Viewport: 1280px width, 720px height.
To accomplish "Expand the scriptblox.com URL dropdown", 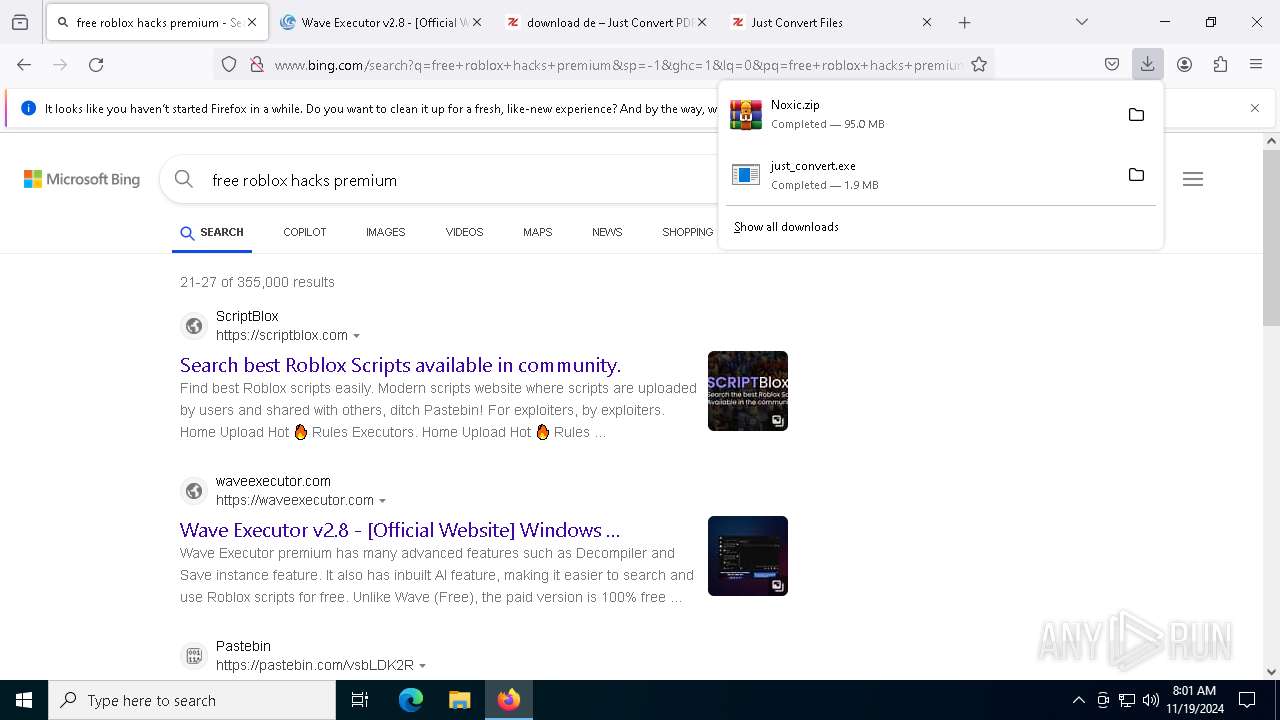I will pos(357,336).
